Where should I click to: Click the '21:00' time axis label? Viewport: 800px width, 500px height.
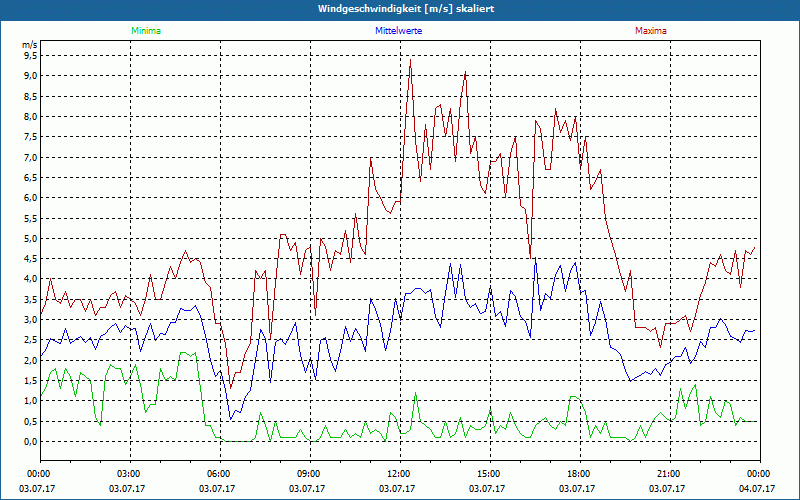pos(670,474)
